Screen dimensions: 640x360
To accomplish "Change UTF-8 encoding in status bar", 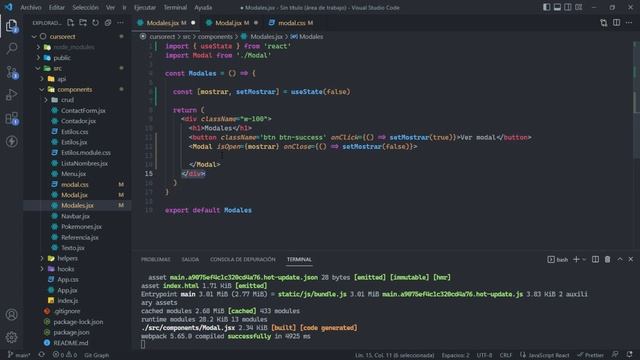I will (484, 355).
